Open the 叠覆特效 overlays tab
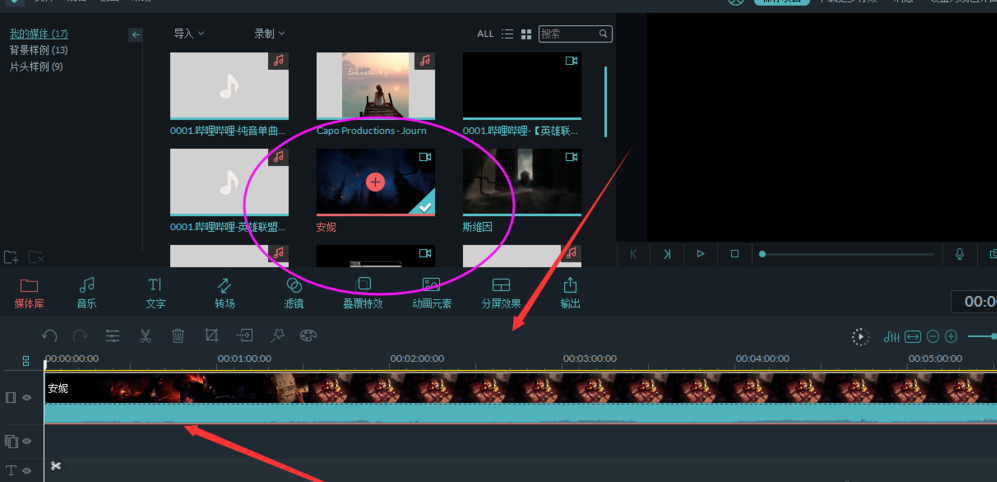 pyautogui.click(x=363, y=293)
